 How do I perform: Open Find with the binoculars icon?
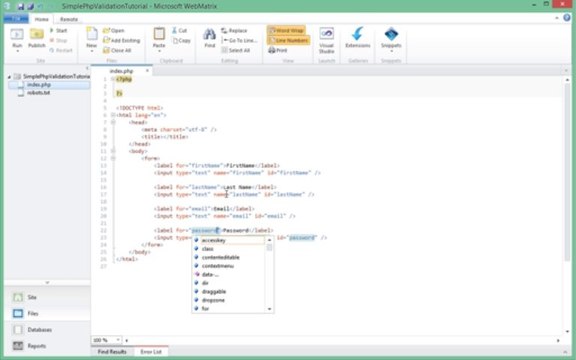tap(209, 35)
